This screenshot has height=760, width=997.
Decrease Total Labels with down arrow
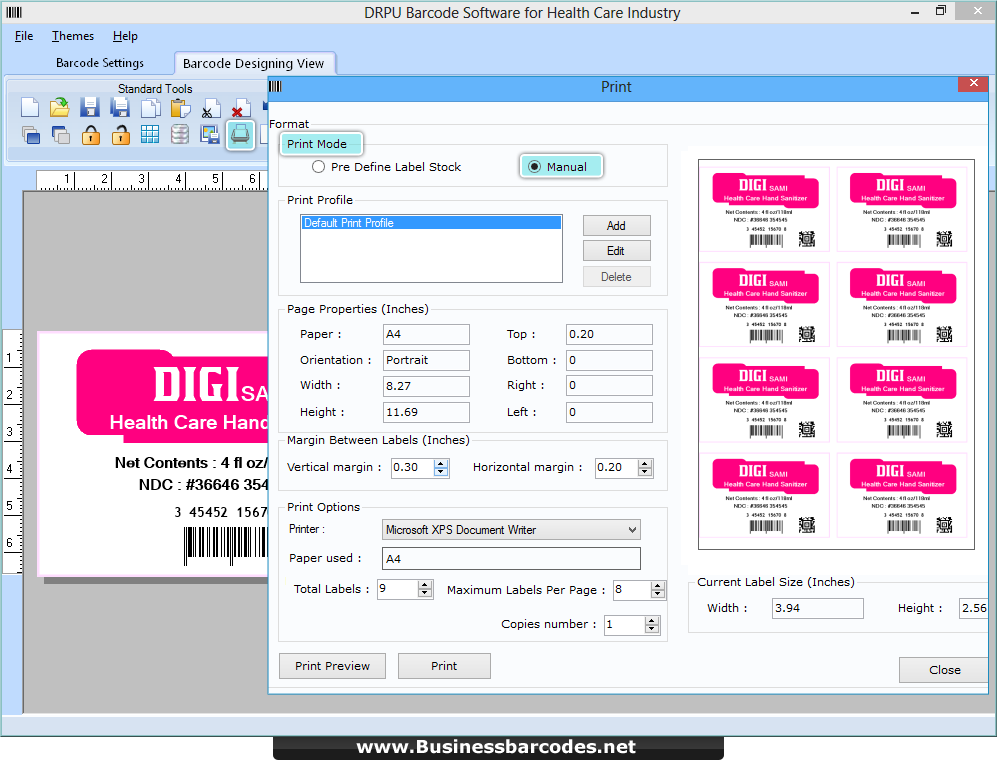click(x=425, y=593)
